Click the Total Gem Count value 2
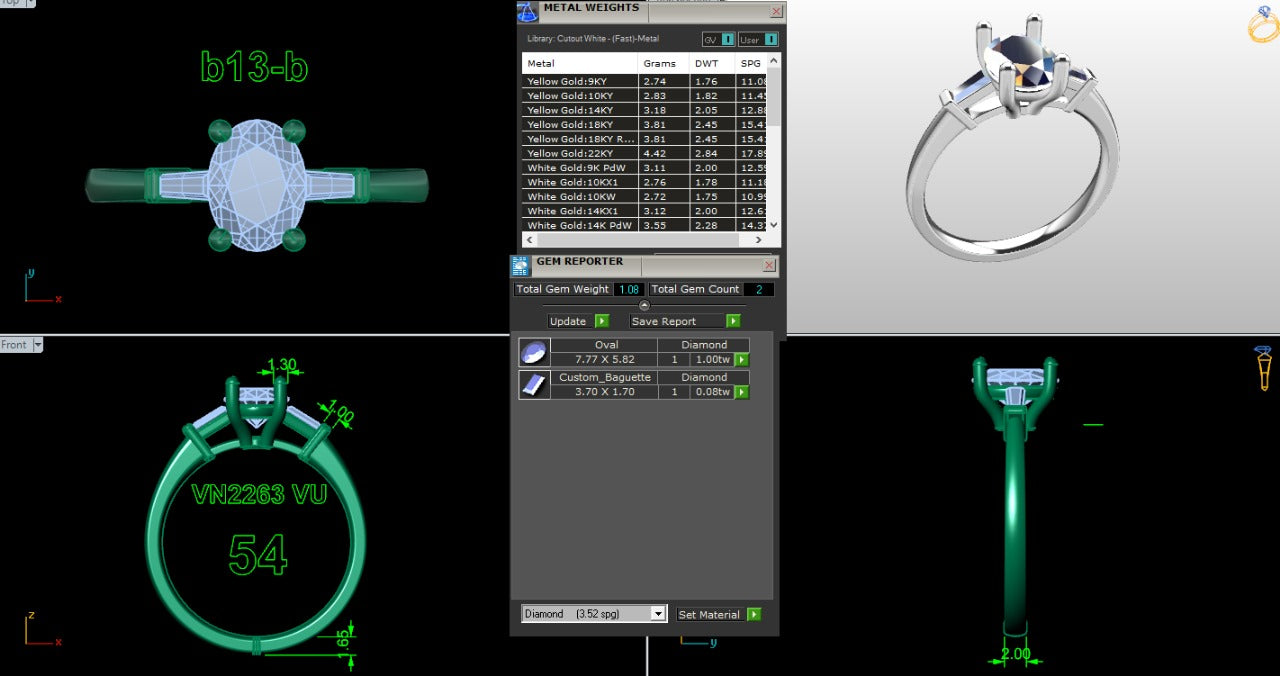This screenshot has height=676, width=1280. [x=758, y=289]
